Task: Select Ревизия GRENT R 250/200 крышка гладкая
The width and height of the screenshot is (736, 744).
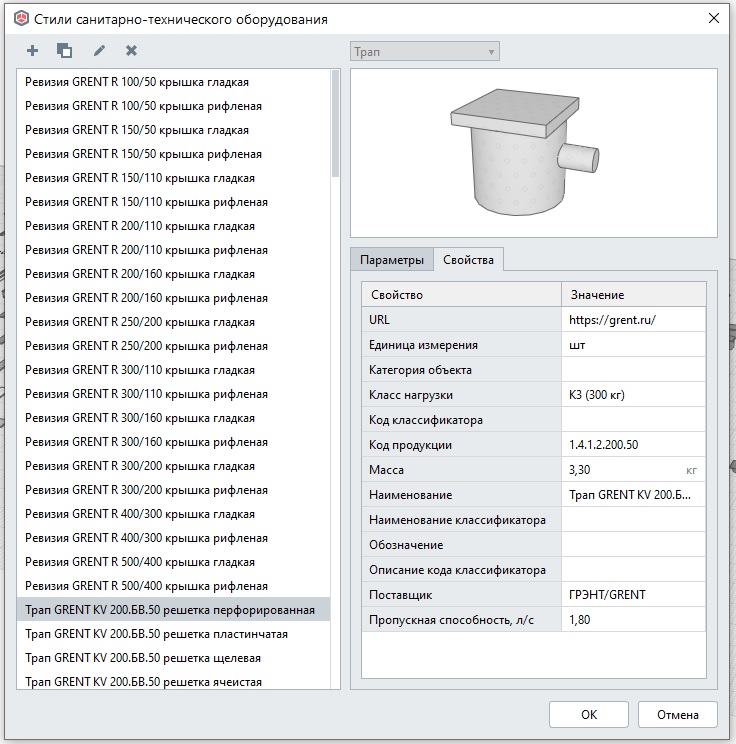Action: tap(174, 322)
